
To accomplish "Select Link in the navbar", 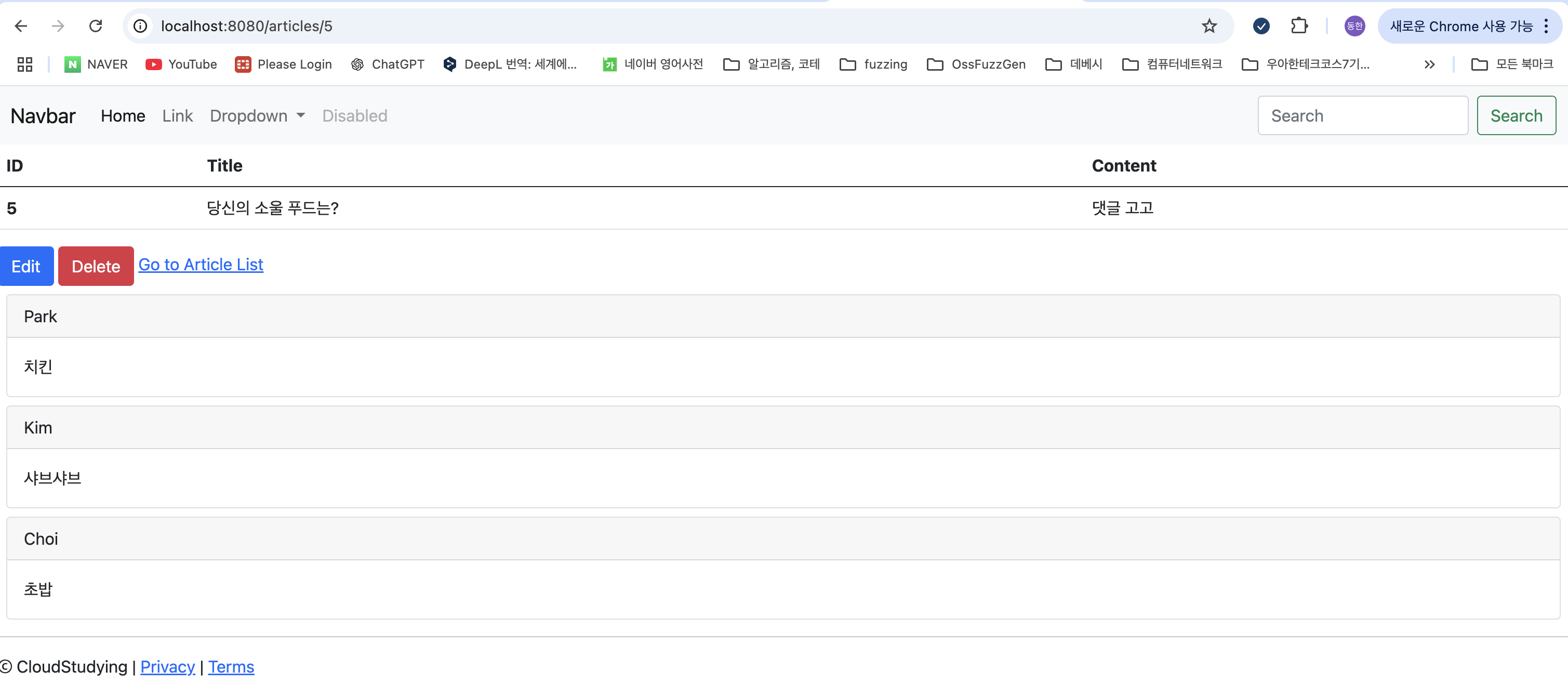I will click(x=177, y=116).
